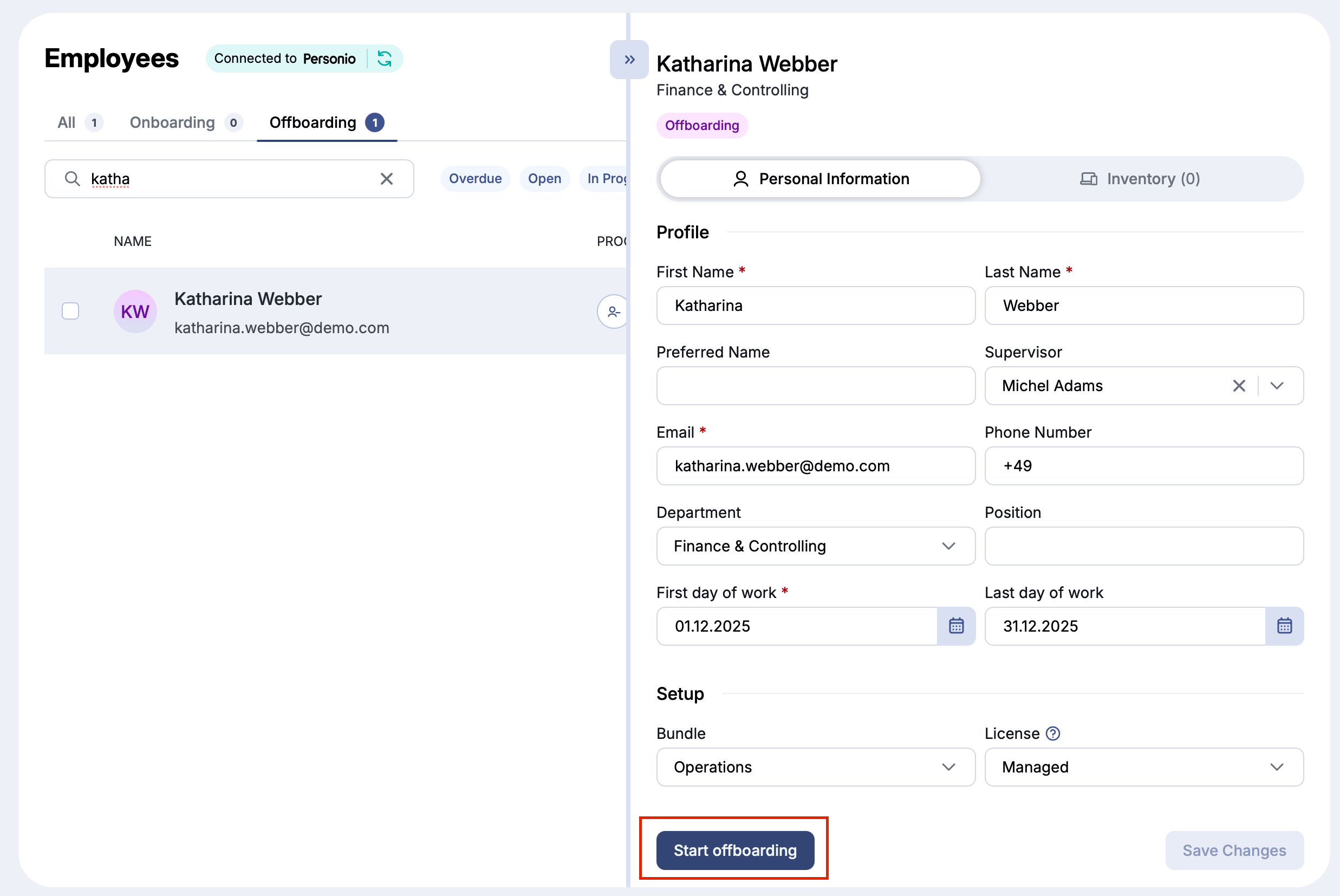Click the search magnifier icon in search bar
The width and height of the screenshot is (1340, 896).
coord(72,179)
